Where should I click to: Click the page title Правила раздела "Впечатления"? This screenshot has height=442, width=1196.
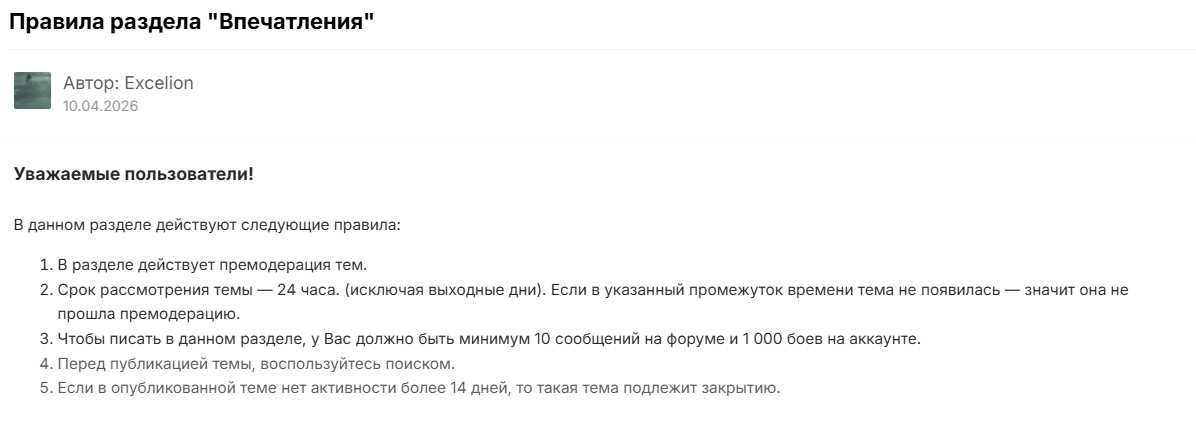(x=191, y=21)
